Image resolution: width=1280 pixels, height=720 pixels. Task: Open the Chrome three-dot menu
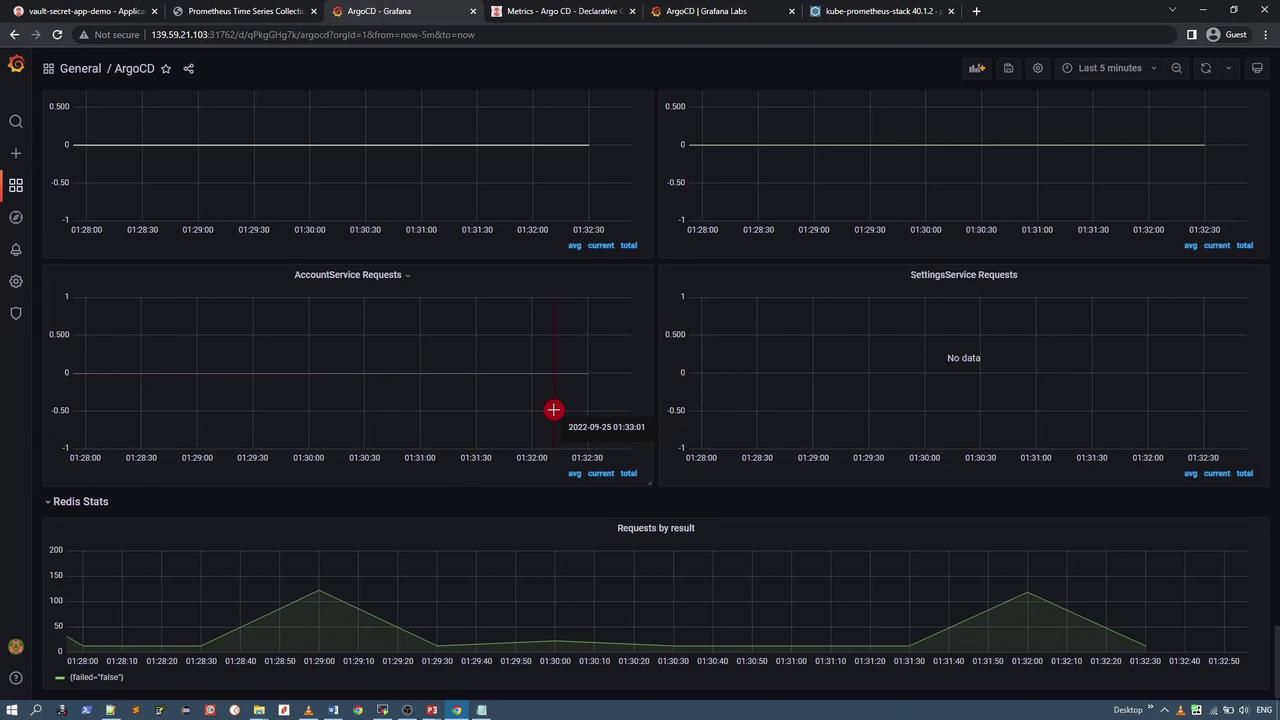[x=1265, y=34]
